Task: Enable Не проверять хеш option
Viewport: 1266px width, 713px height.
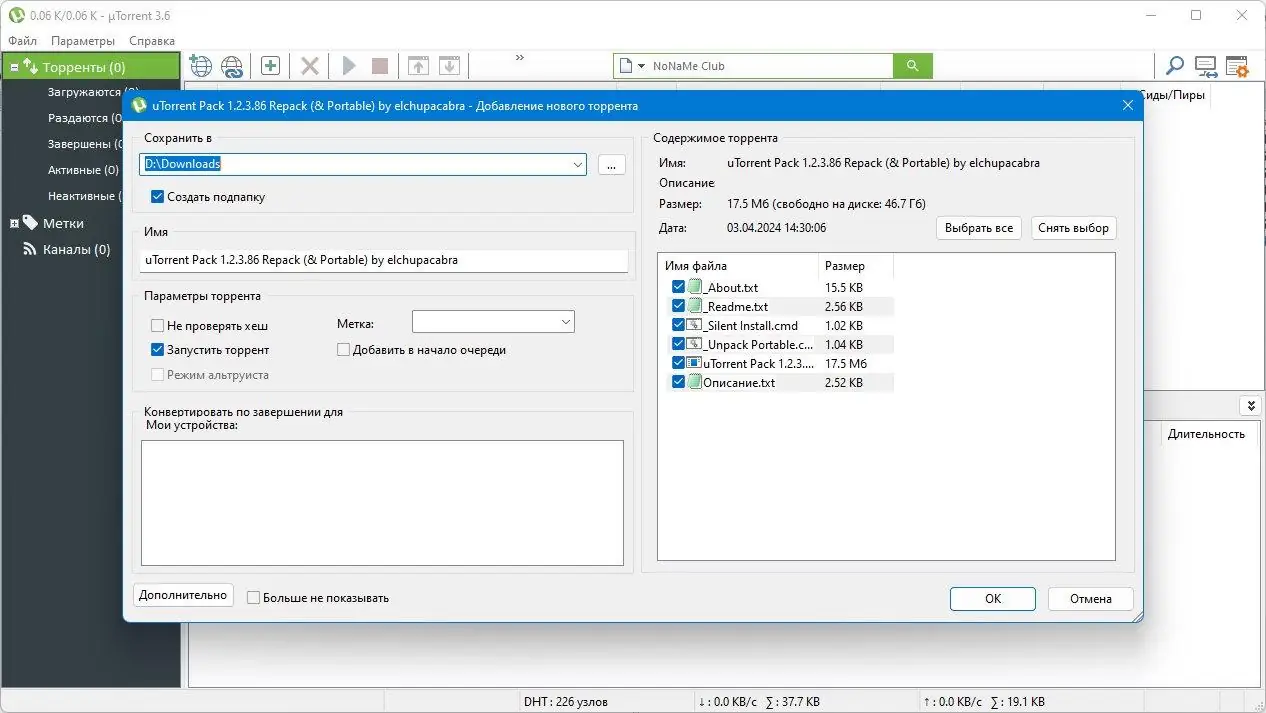Action: pyautogui.click(x=156, y=325)
